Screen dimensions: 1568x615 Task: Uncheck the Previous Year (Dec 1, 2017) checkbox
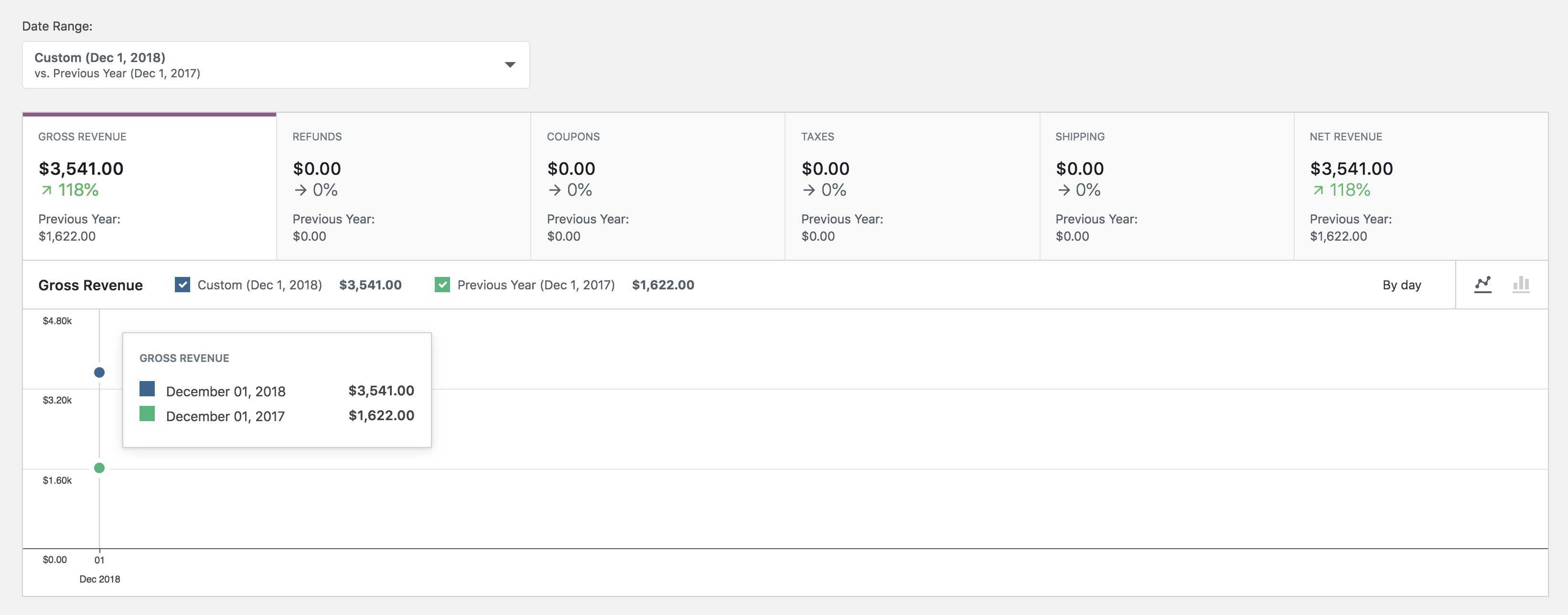pos(442,284)
